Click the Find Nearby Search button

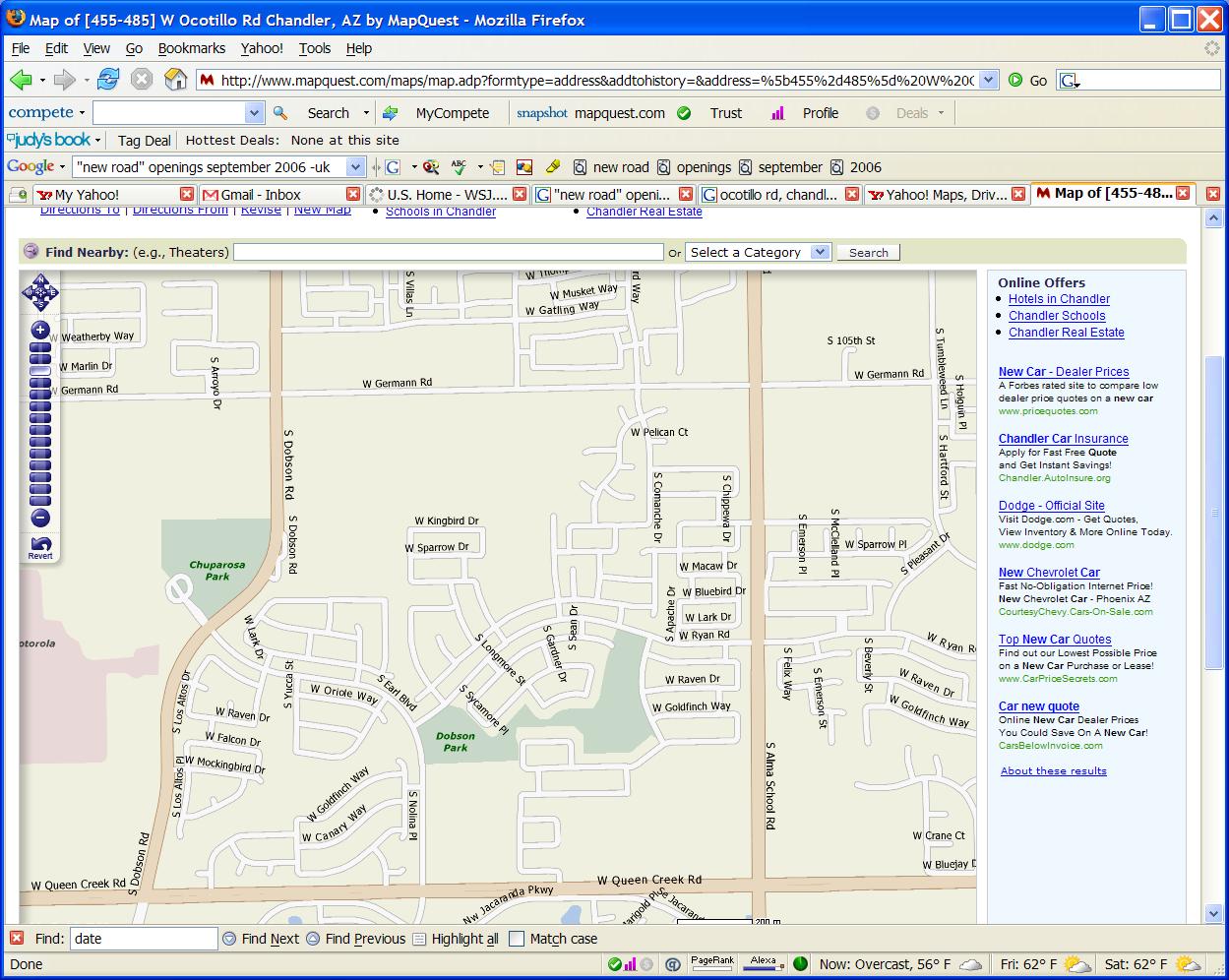868,253
